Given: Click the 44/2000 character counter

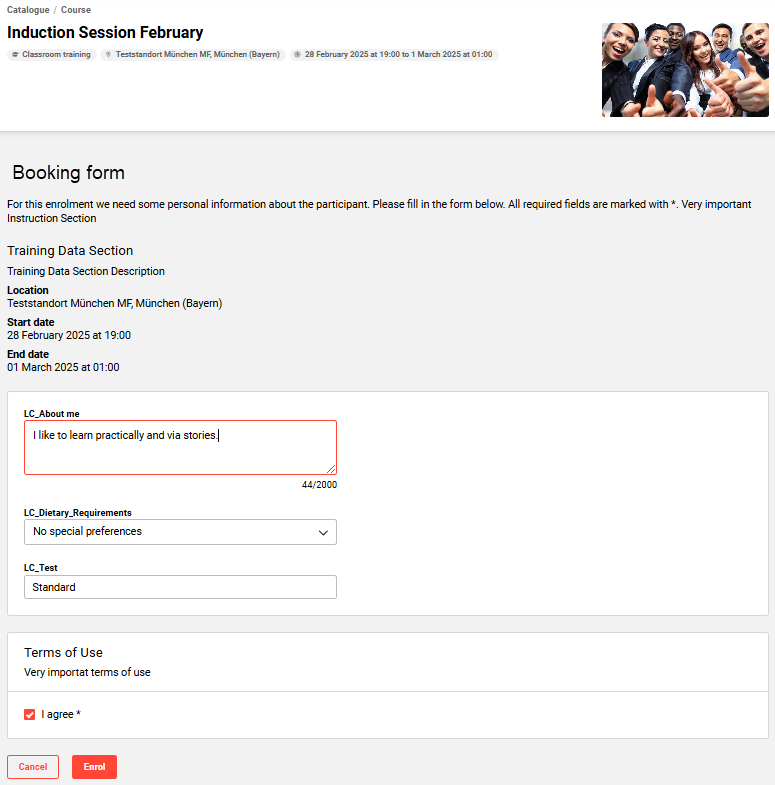Looking at the screenshot, I should point(319,485).
